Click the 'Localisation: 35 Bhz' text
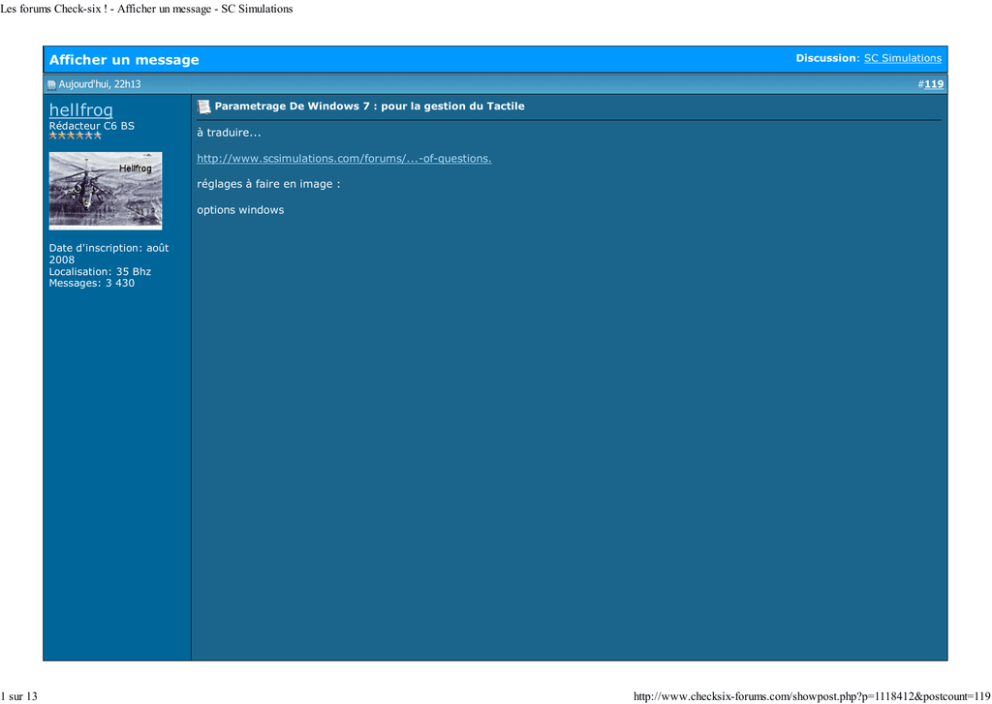Viewport: 992px width, 704px height. (x=100, y=271)
